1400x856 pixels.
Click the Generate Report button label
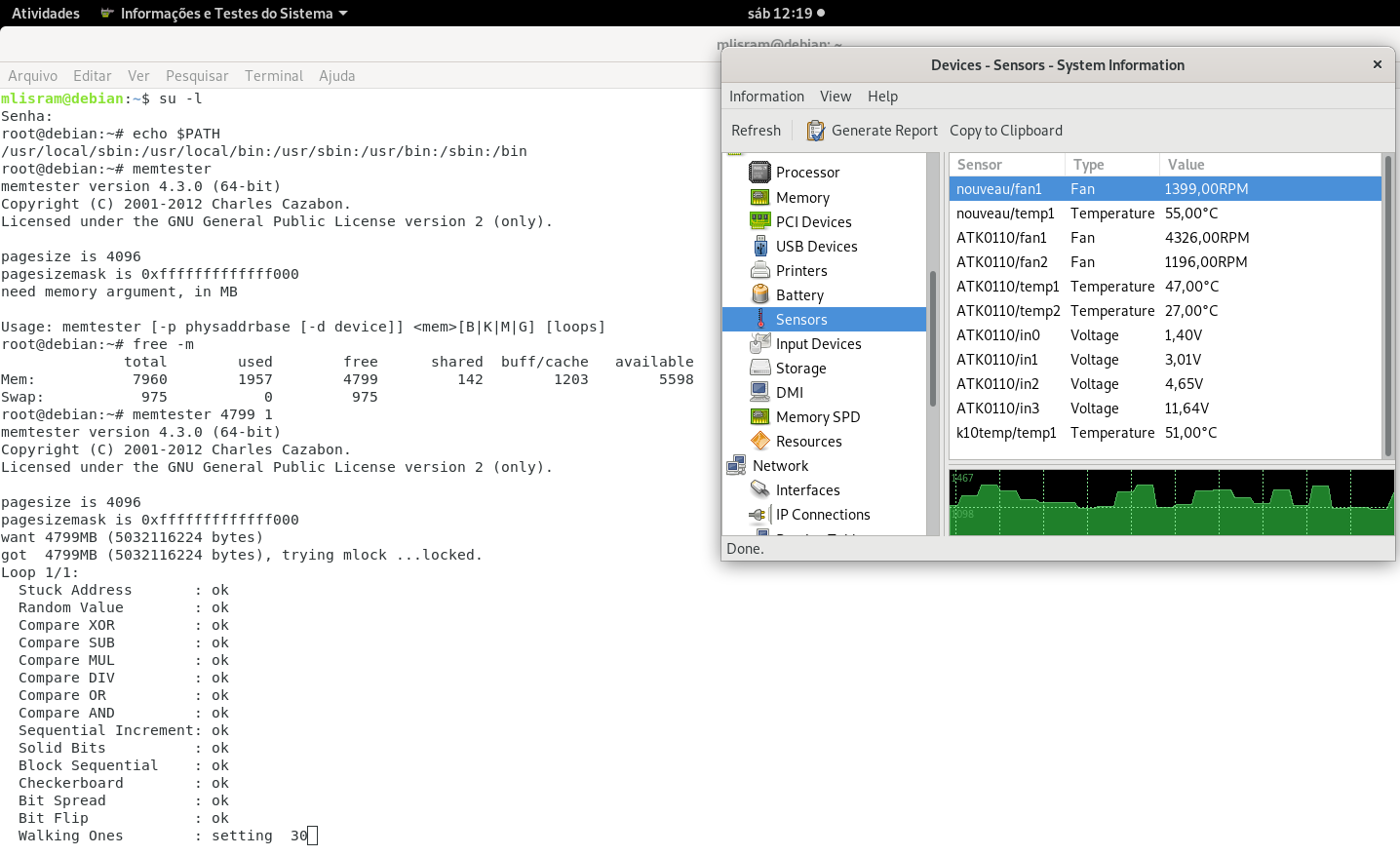[884, 131]
